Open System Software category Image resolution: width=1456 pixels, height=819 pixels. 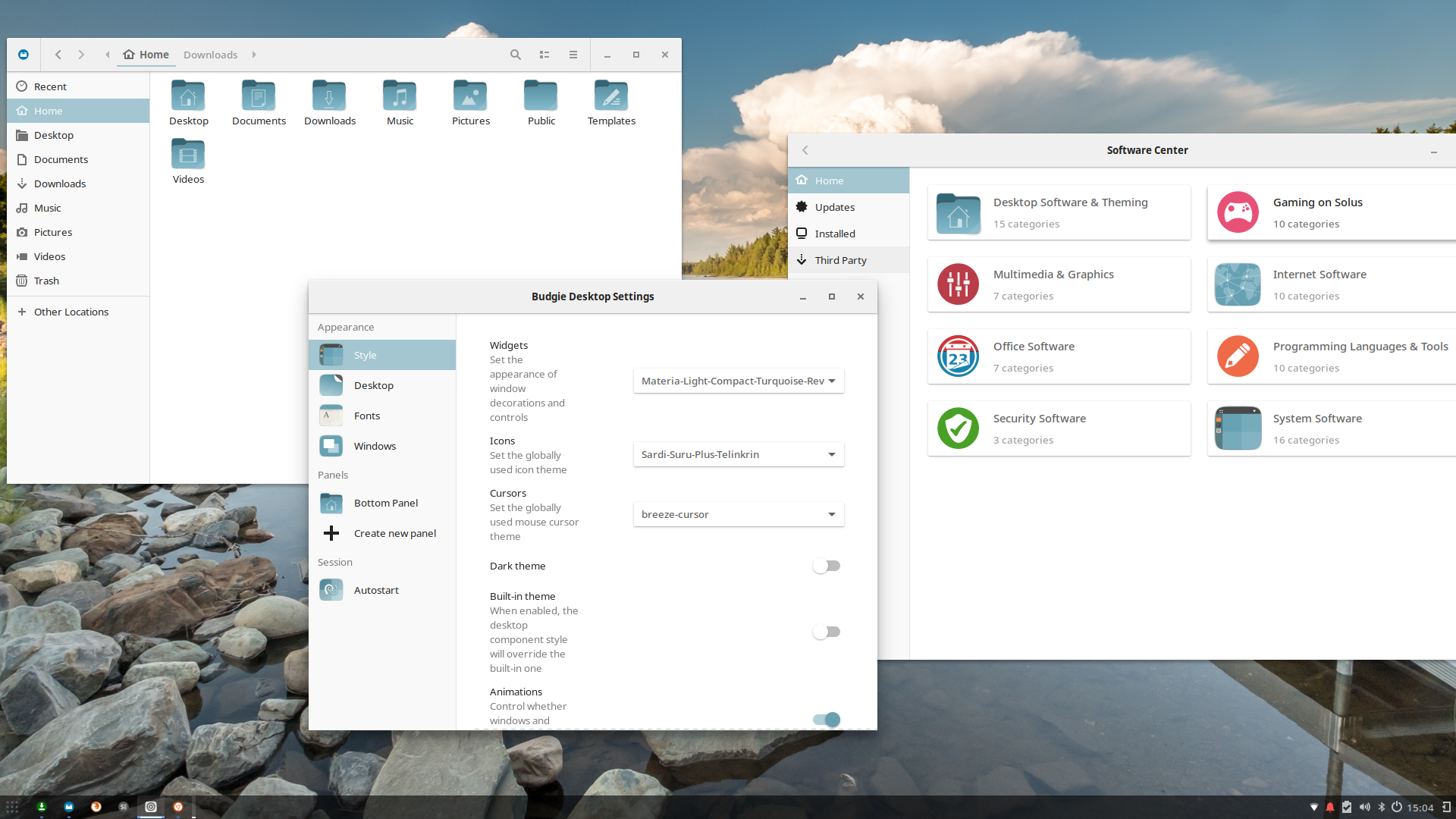pyautogui.click(x=1332, y=428)
